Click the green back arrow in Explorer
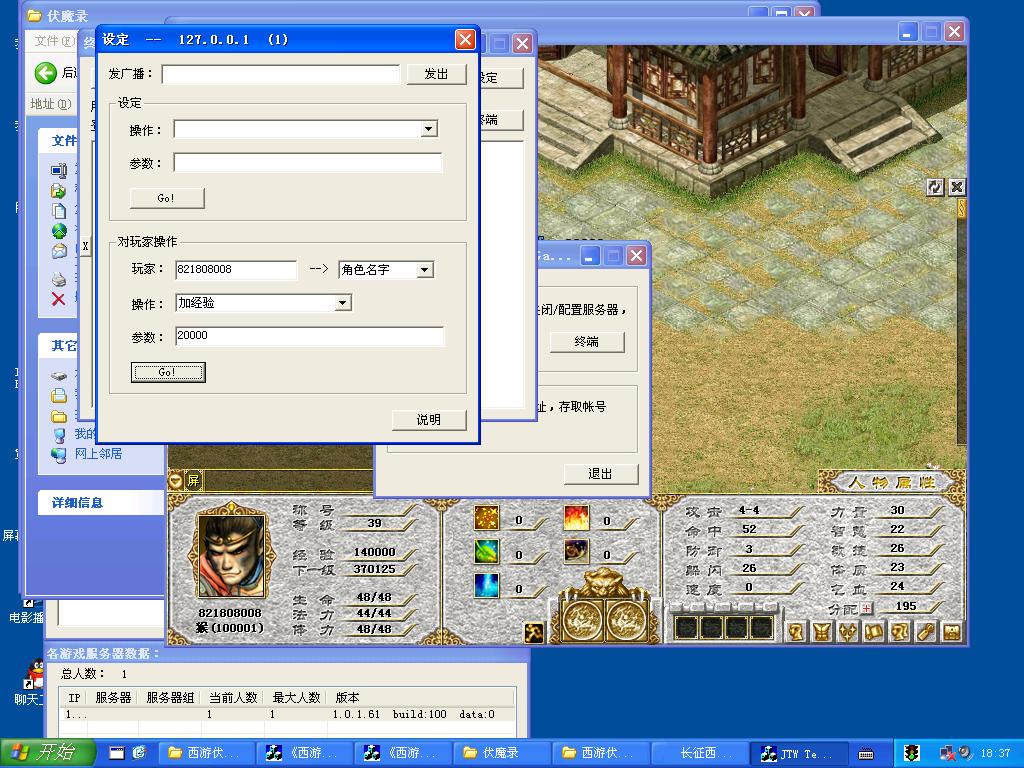Screen dimensions: 1024x768 [45, 73]
